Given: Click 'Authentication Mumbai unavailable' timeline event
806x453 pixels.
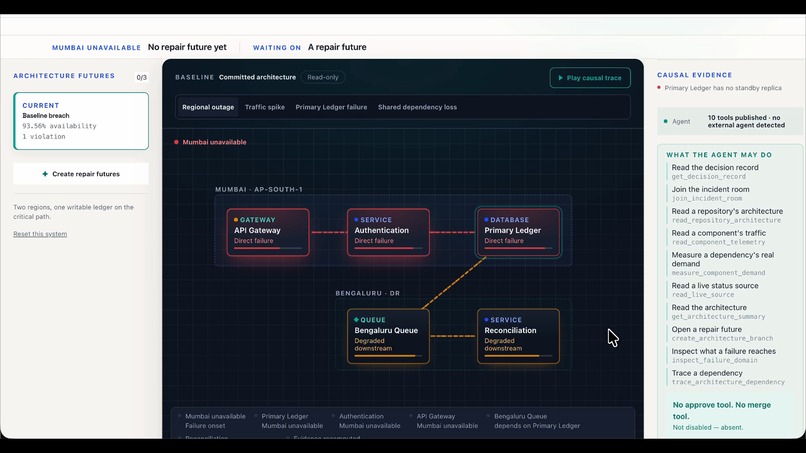Looking at the screenshot, I should pos(369,421).
